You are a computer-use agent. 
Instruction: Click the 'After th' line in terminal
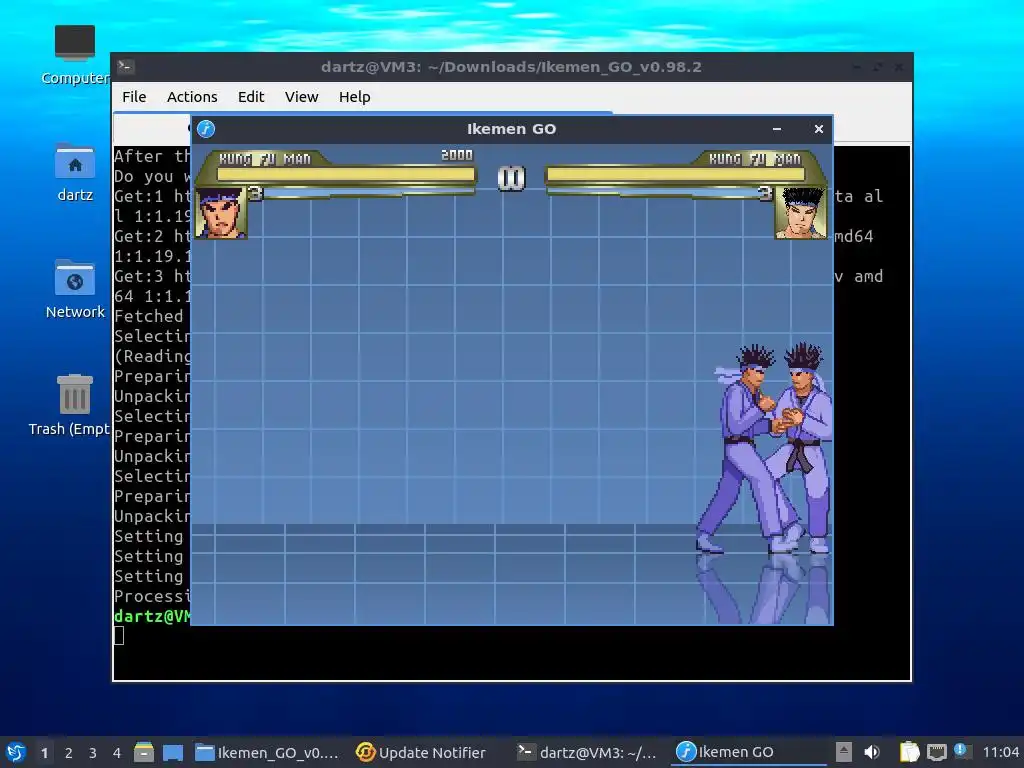(x=152, y=156)
